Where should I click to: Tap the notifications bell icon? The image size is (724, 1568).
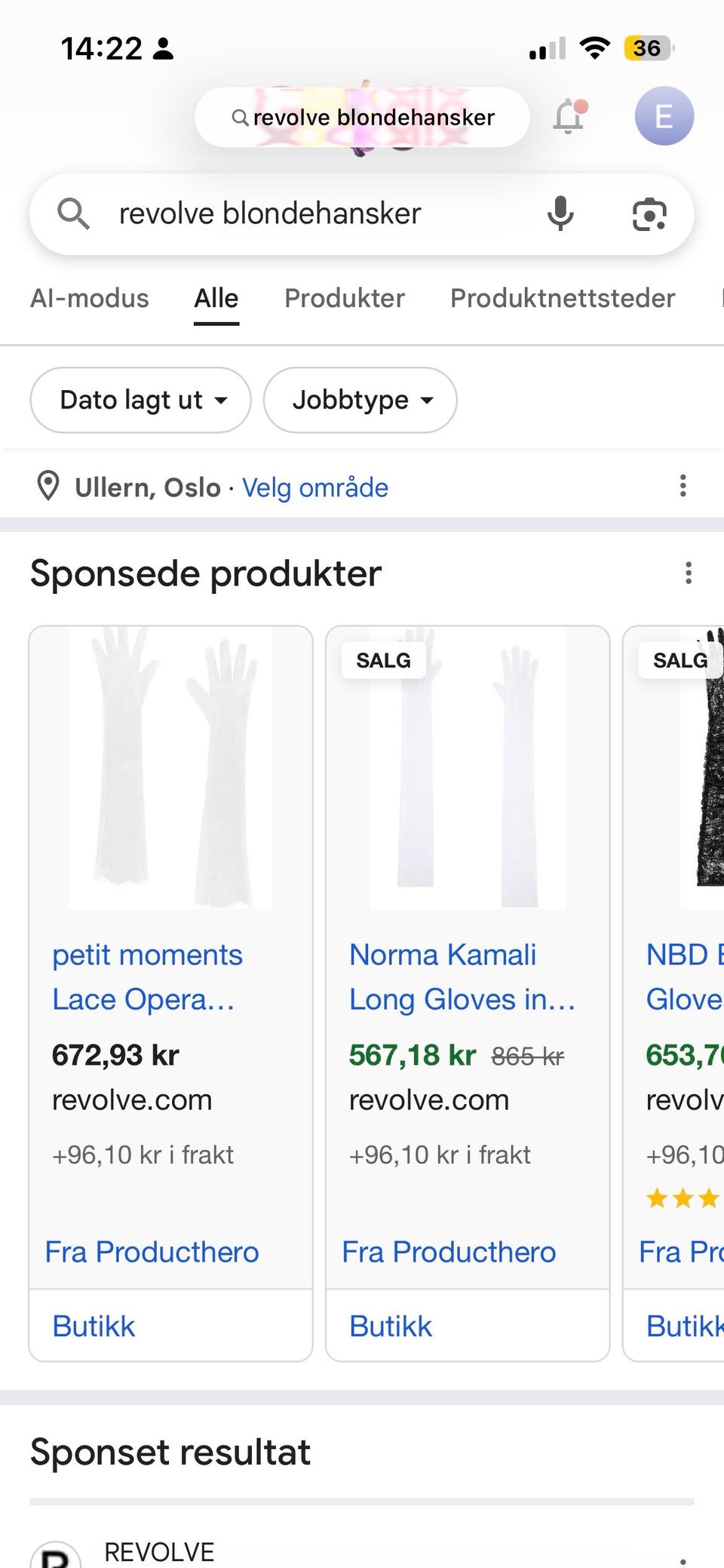(569, 117)
